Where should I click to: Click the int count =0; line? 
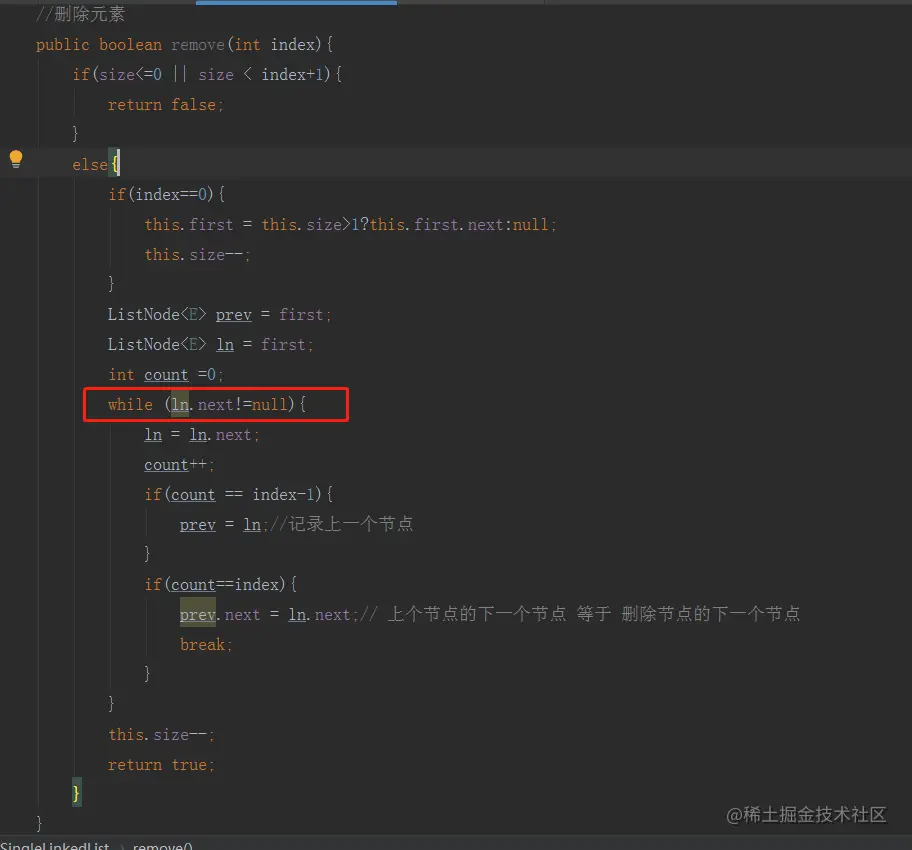tap(166, 375)
